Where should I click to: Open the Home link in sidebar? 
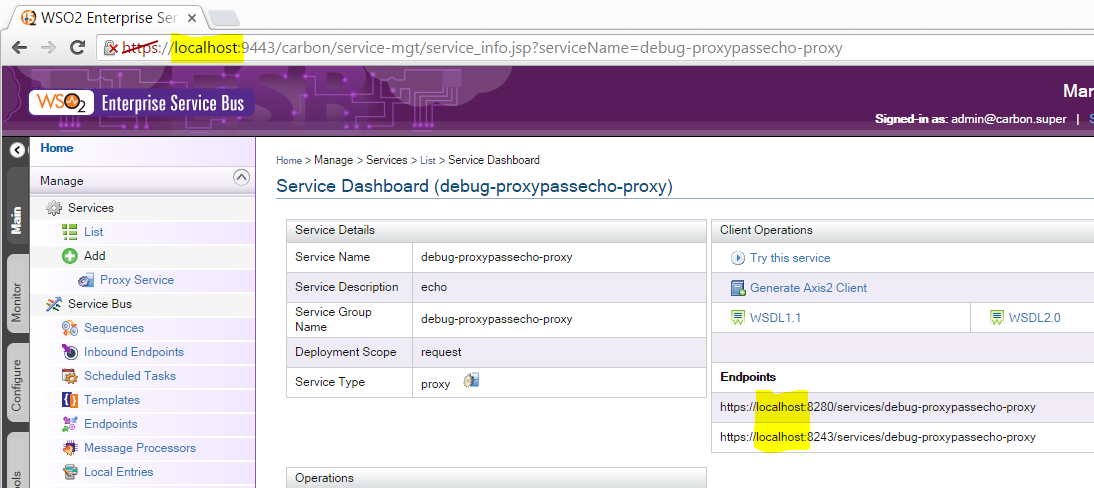coord(57,148)
